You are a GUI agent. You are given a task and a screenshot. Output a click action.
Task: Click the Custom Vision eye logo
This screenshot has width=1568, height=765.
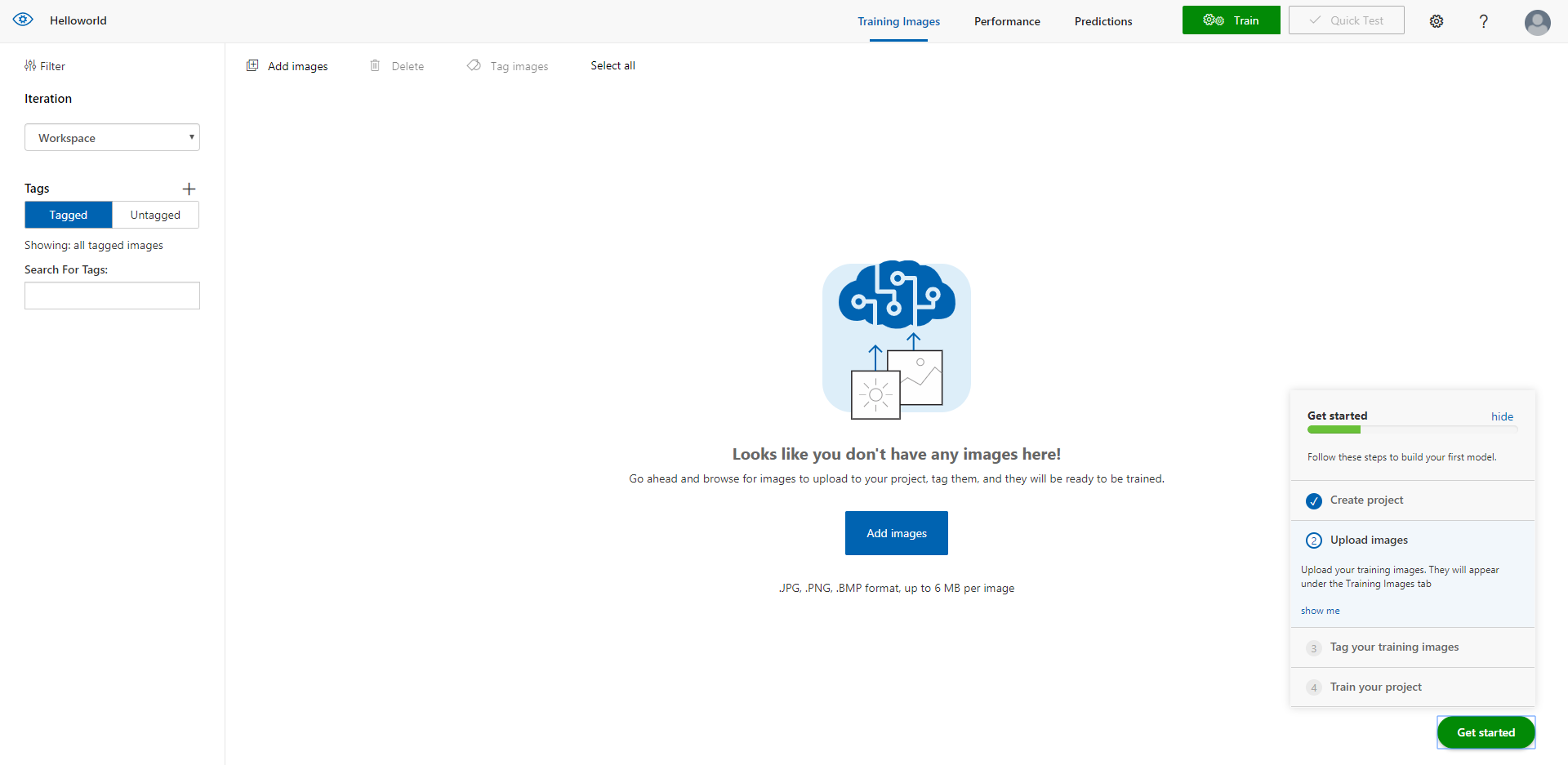coord(23,20)
